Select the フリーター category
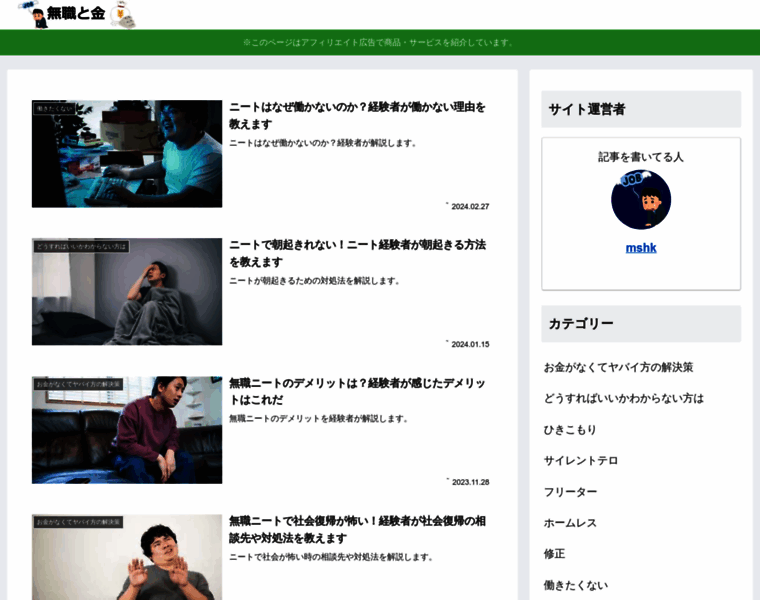This screenshot has width=760, height=600. [570, 492]
